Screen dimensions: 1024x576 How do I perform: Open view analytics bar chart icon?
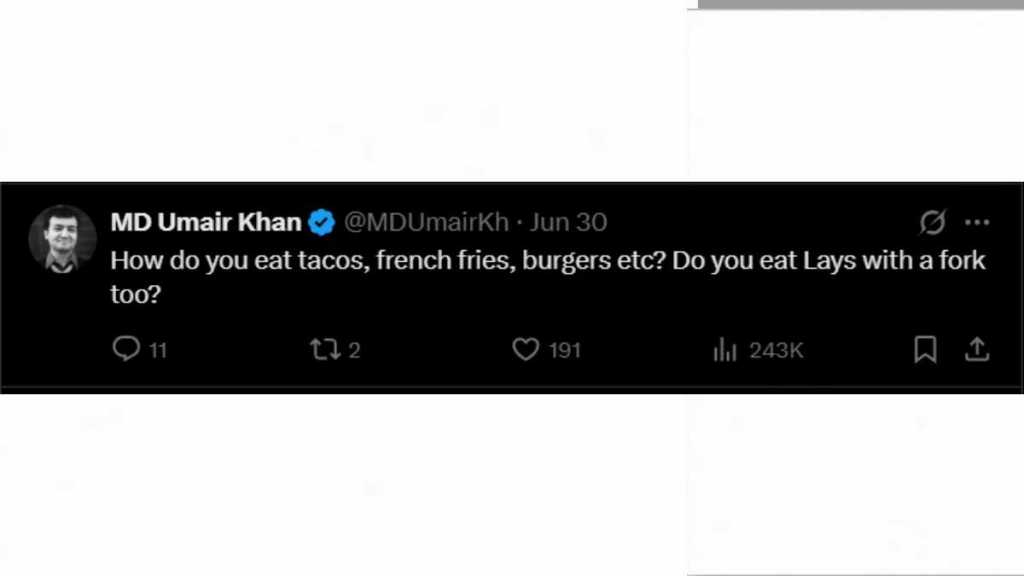(725, 350)
